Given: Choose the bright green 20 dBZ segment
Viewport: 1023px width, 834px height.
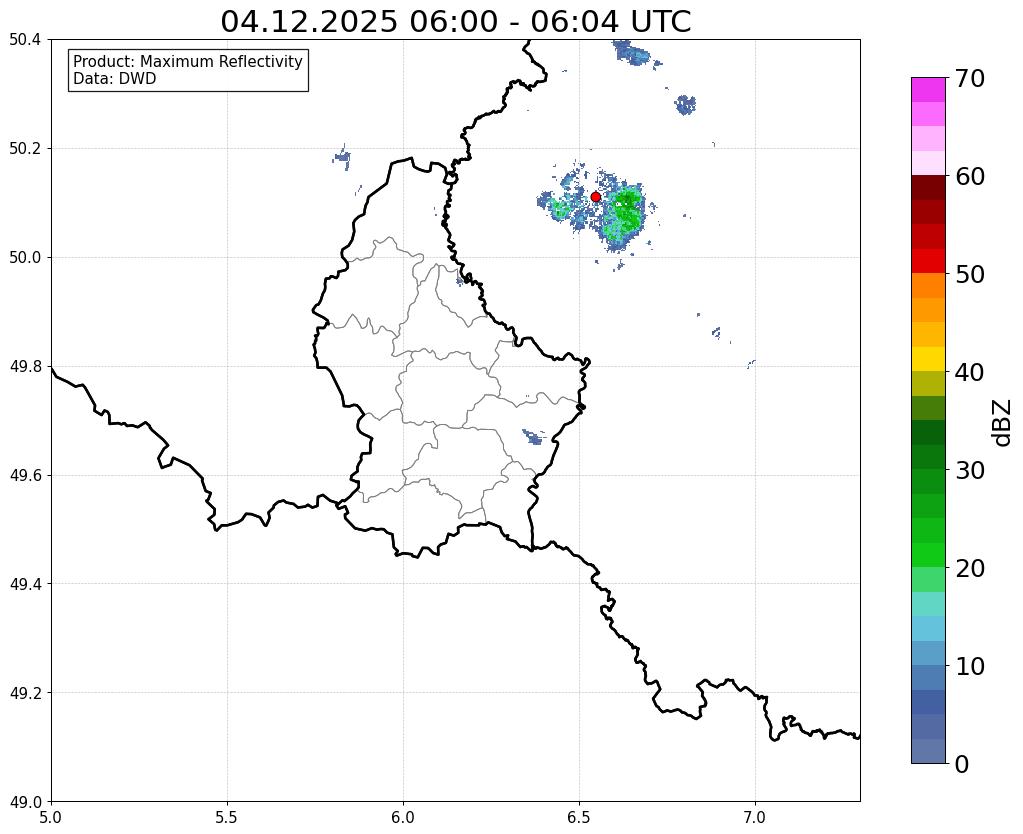Looking at the screenshot, I should (928, 555).
